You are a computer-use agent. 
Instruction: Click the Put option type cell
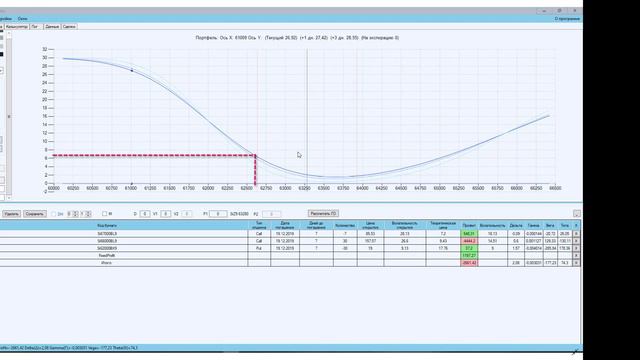259,248
